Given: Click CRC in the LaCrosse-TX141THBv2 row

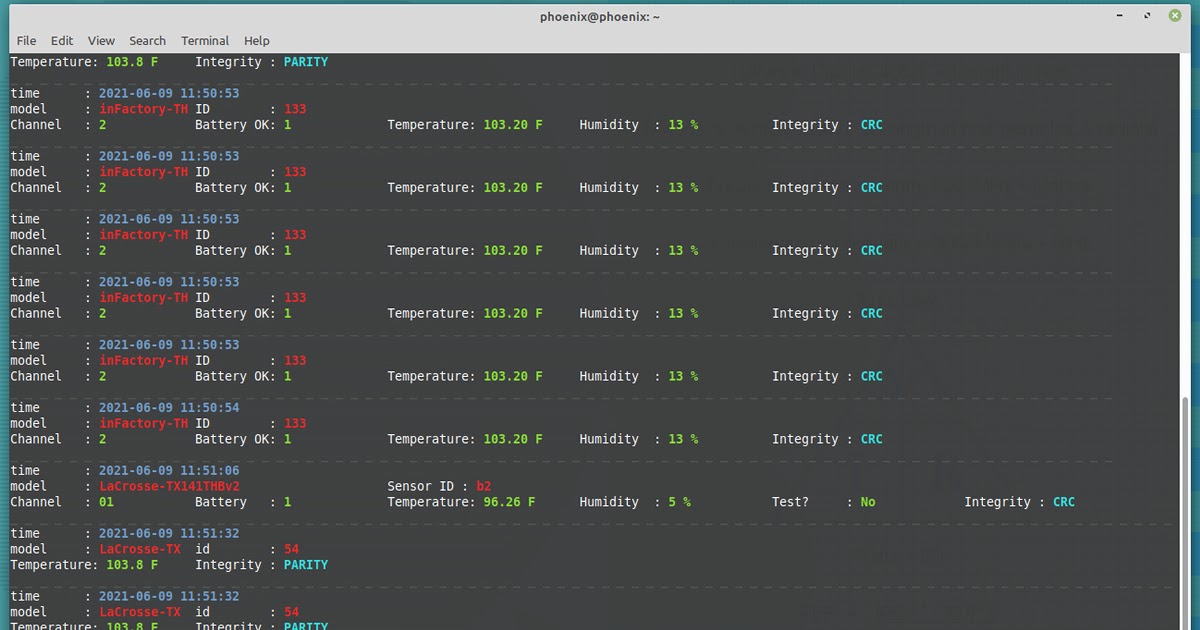Looking at the screenshot, I should tap(1064, 502).
